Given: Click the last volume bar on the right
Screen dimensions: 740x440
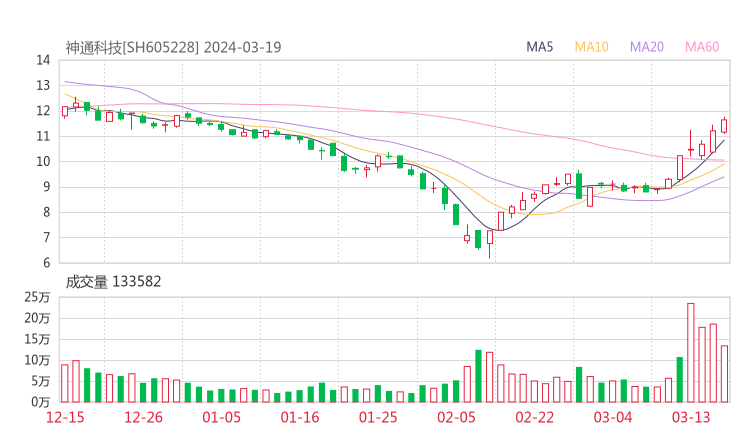Looking at the screenshot, I should (x=724, y=374).
